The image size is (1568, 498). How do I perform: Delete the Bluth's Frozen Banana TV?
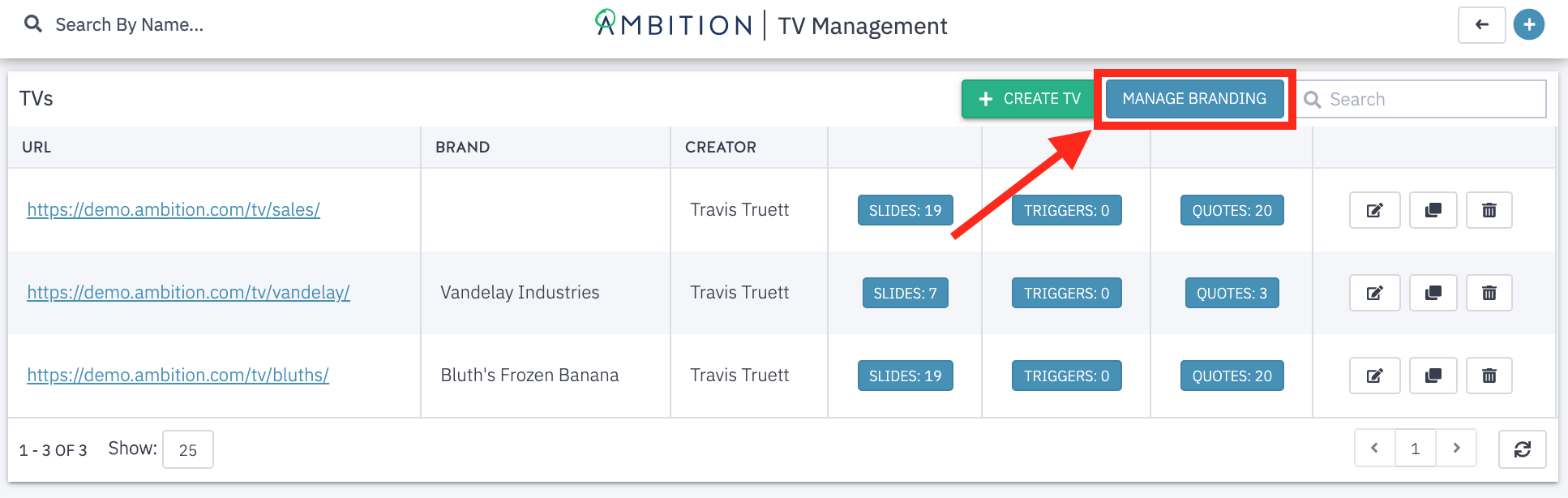pos(1489,376)
